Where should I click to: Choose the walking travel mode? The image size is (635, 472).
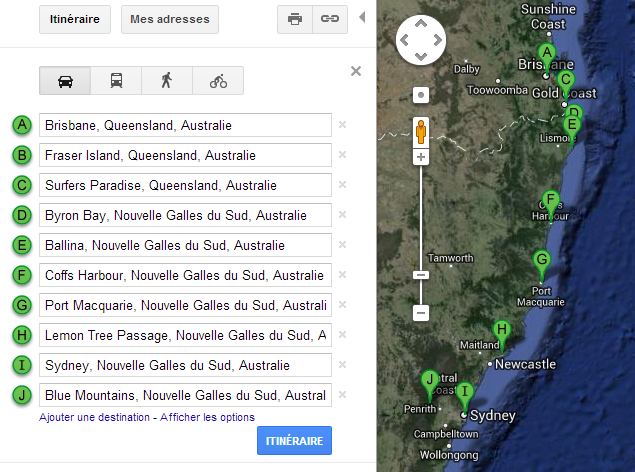point(167,81)
